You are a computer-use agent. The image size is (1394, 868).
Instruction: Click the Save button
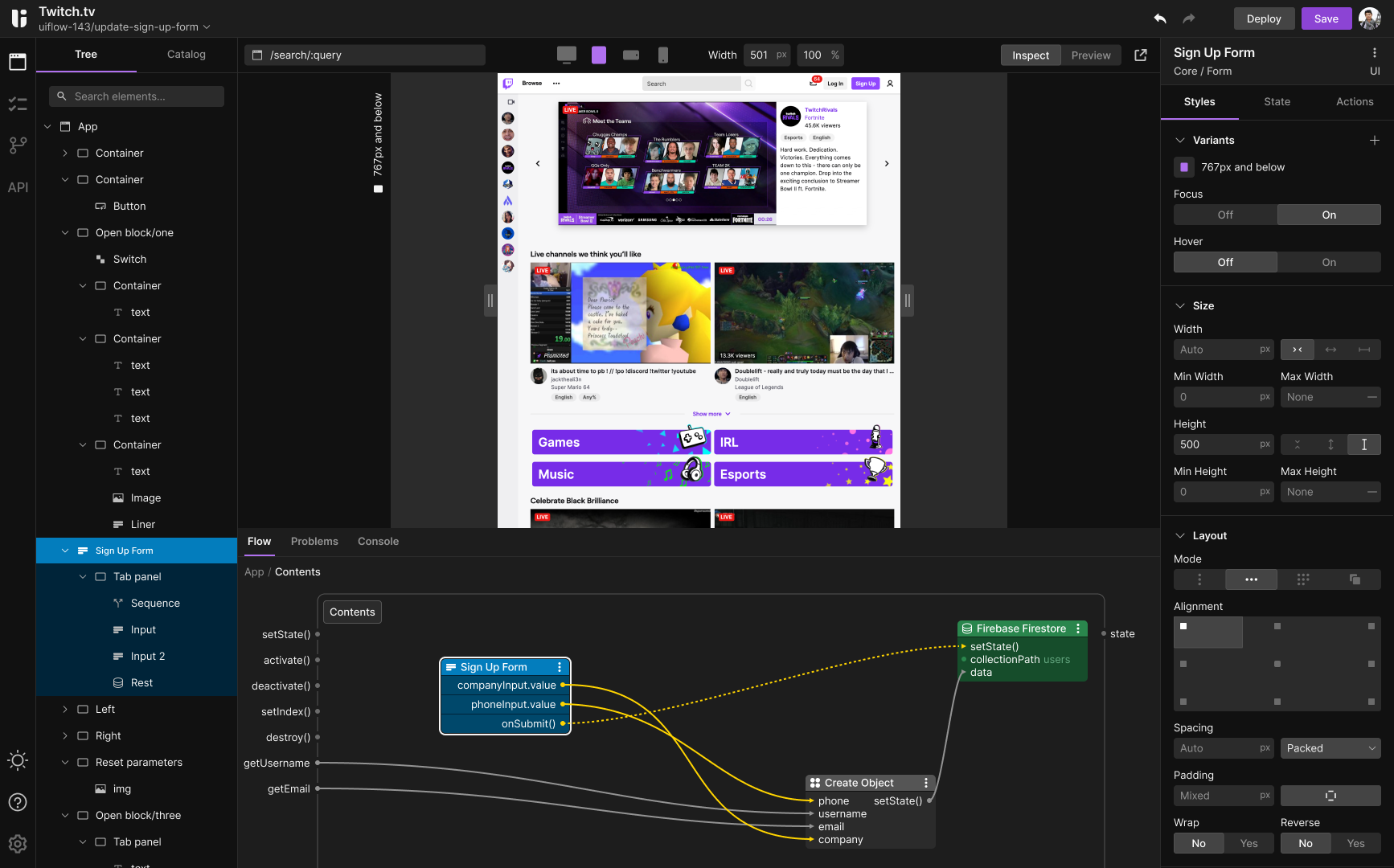[x=1326, y=18]
